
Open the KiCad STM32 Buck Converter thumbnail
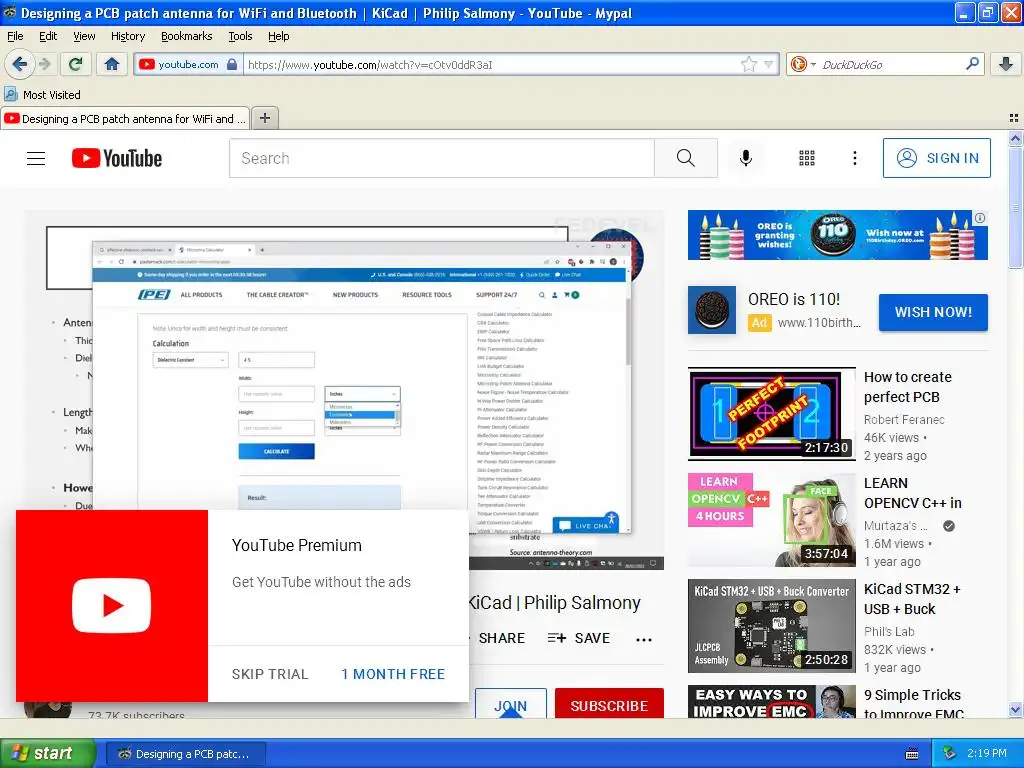tap(771, 626)
